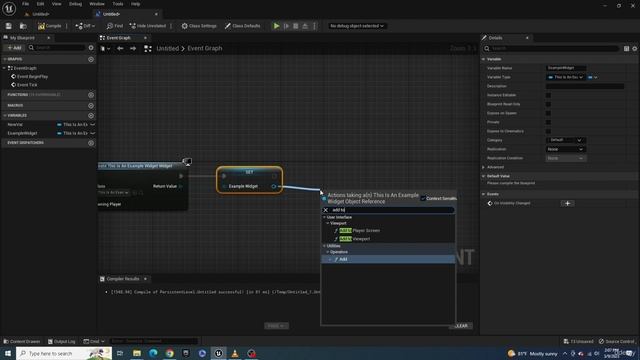Click the Unreal Engine logo icon
This screenshot has width=640, height=360.
(9, 8)
